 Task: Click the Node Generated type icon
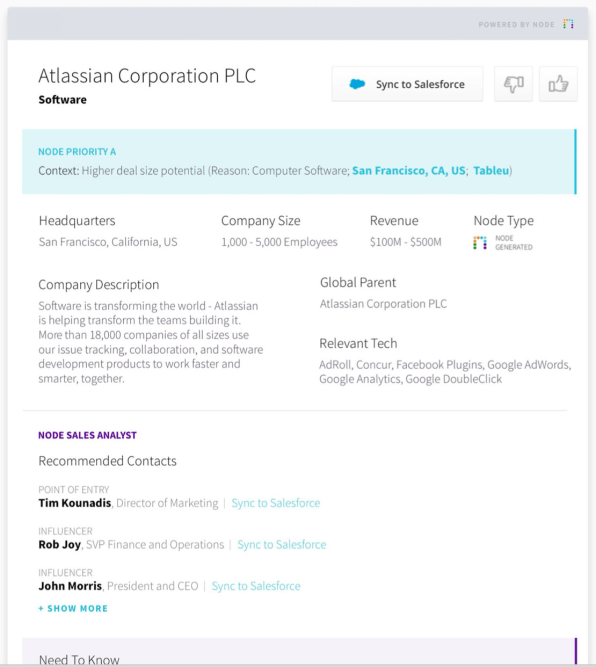[480, 243]
